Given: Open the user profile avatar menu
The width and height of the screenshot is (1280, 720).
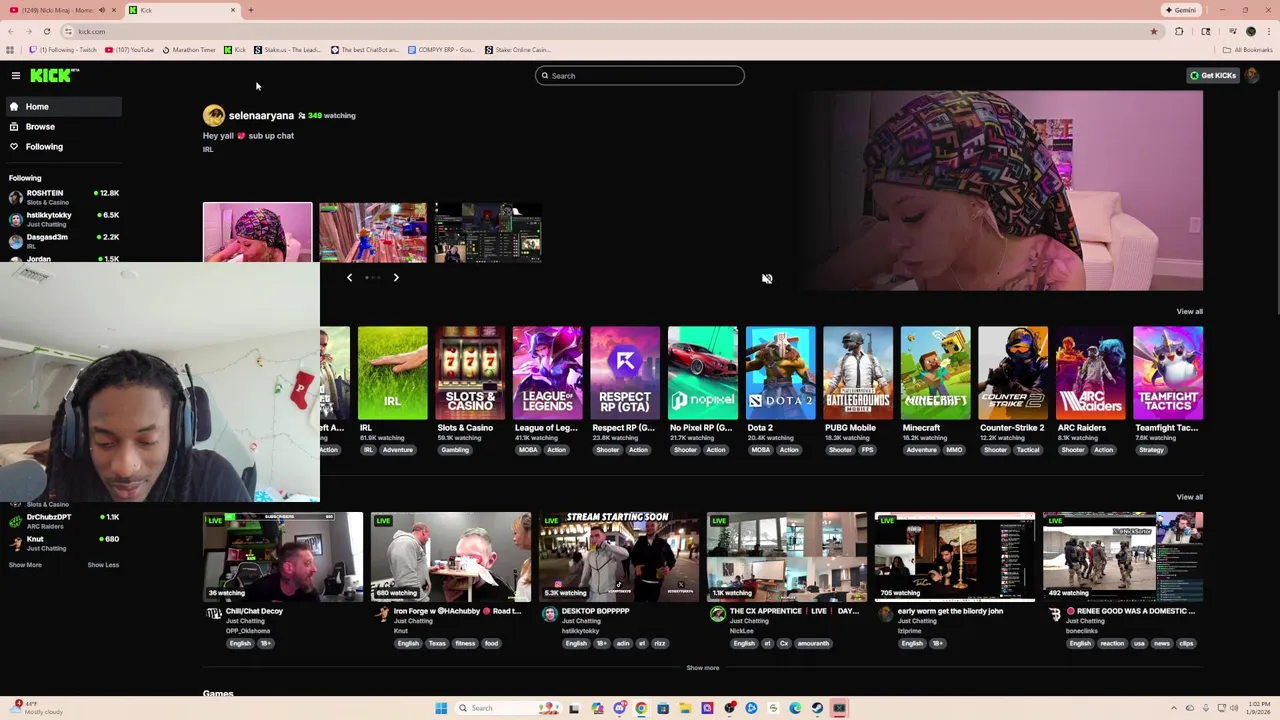Looking at the screenshot, I should (1252, 76).
